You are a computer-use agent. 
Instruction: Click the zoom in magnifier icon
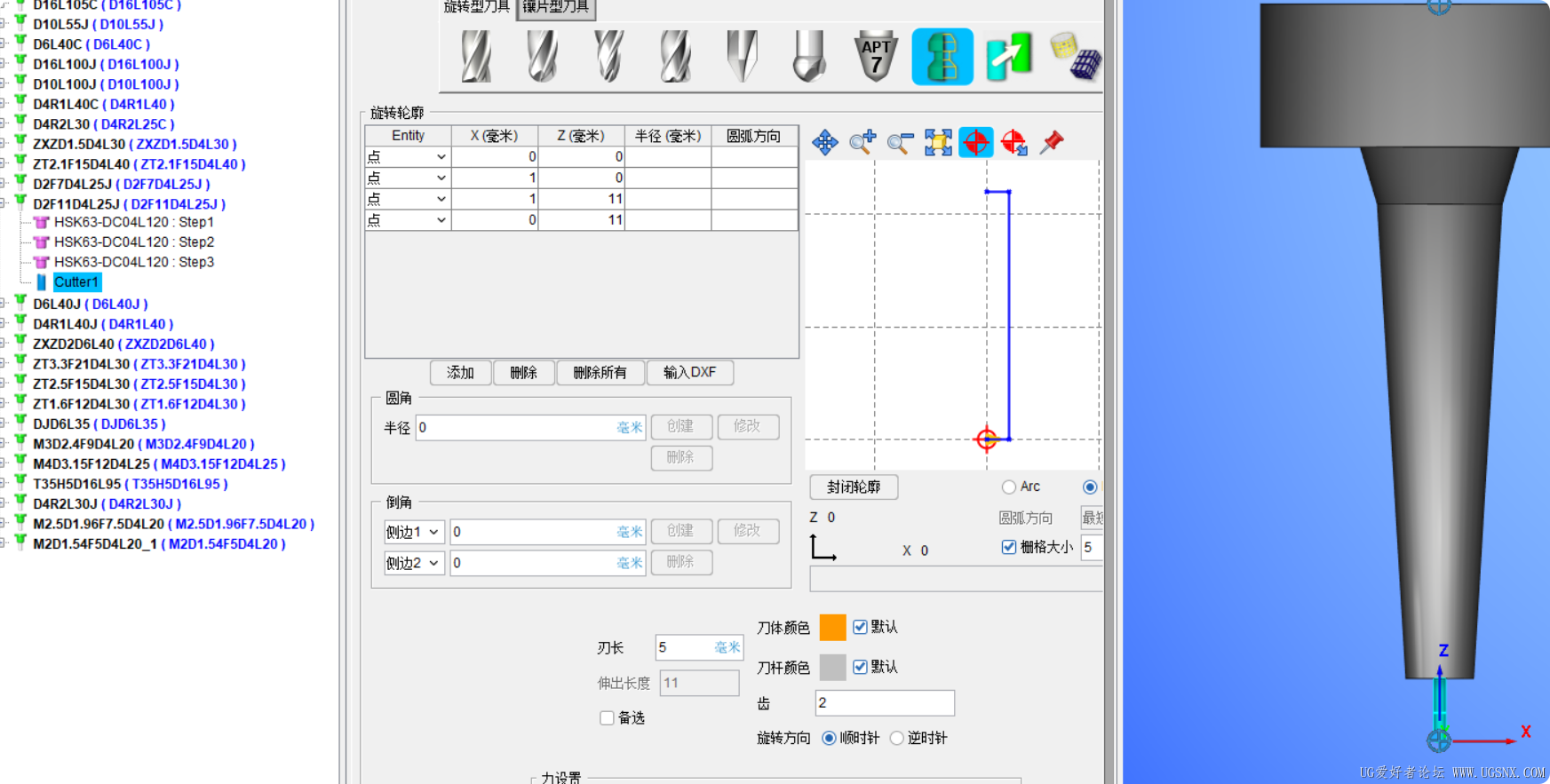862,142
